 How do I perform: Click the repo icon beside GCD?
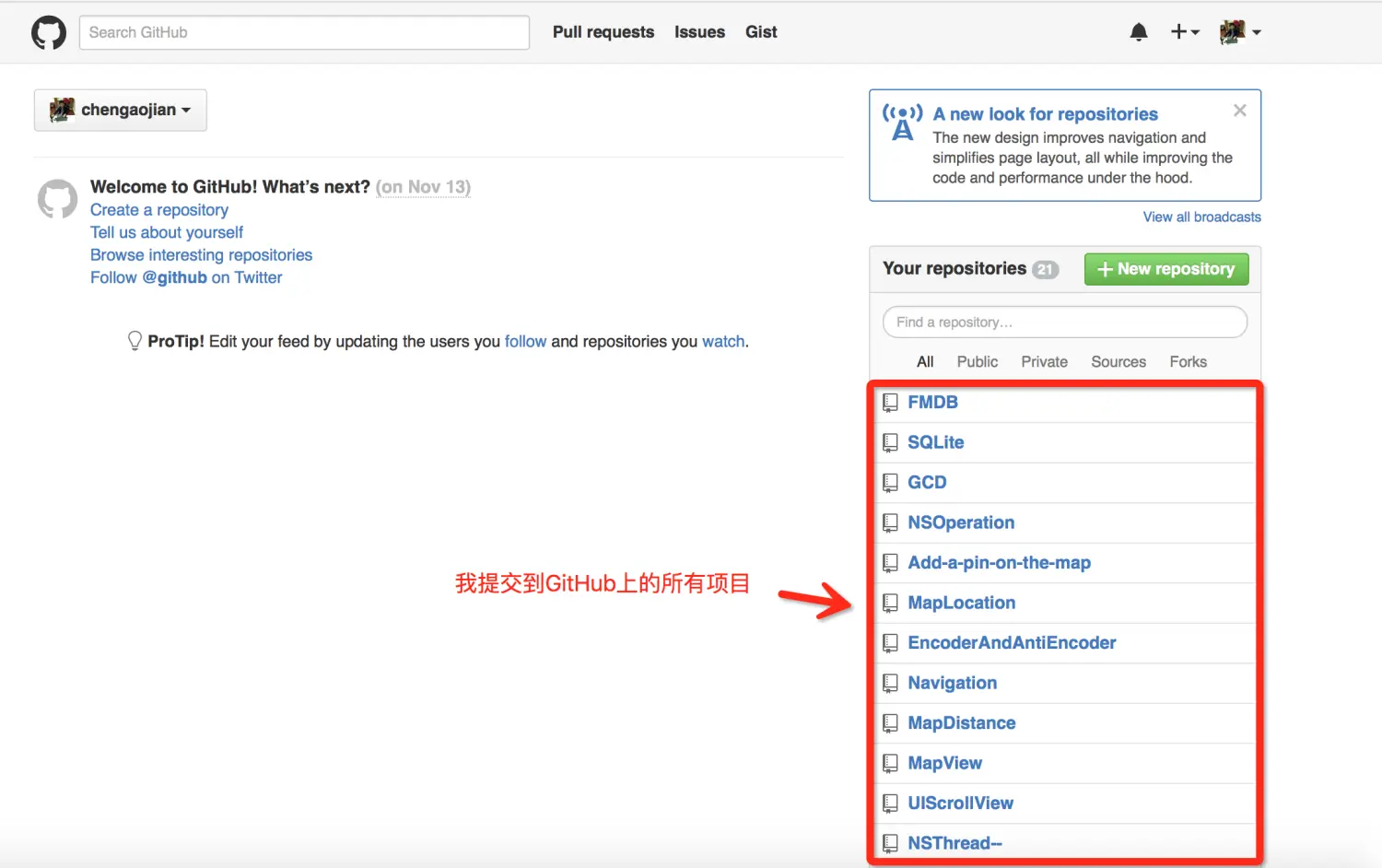pos(890,483)
